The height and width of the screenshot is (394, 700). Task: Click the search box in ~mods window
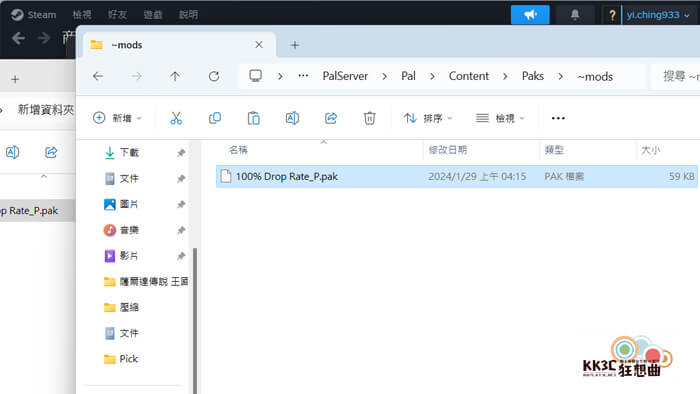[675, 76]
